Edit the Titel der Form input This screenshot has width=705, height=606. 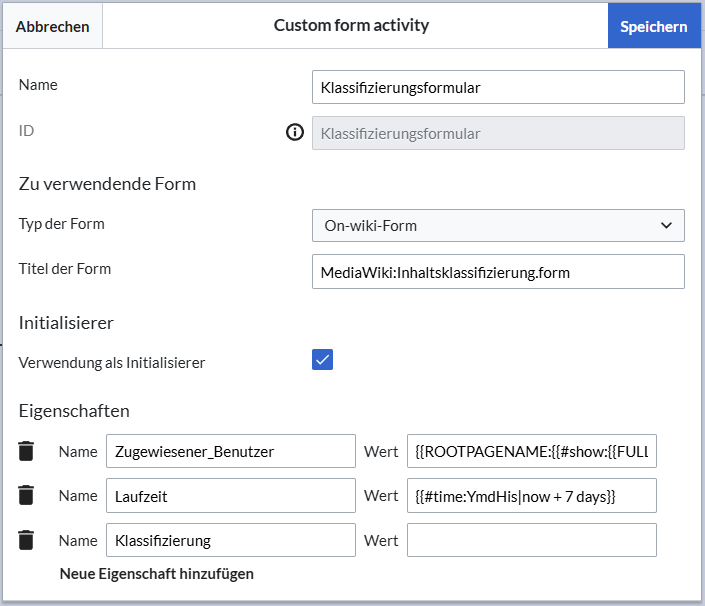click(497, 271)
